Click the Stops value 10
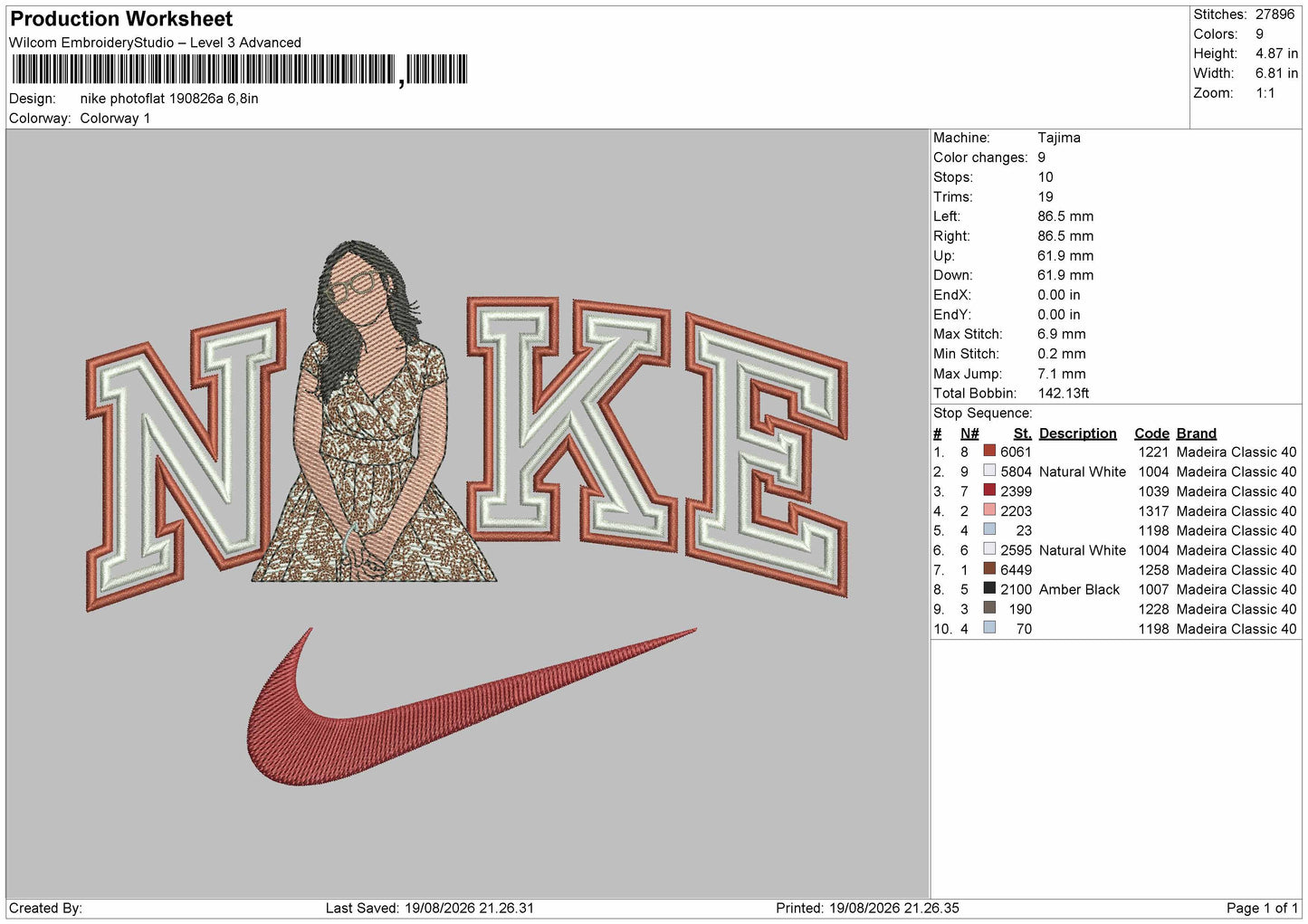1308x924 pixels. [x=1045, y=177]
